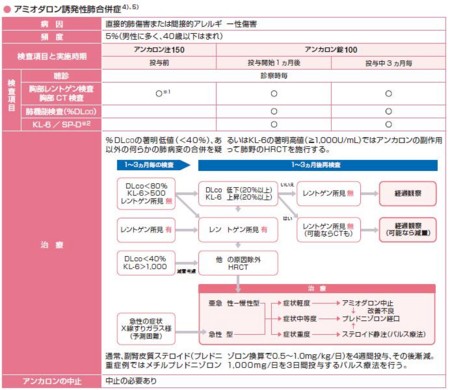This screenshot has width=450, height=390.
Task: Click the box DLco 低下(20%以上) KL-6 上昇
Action: [238, 193]
